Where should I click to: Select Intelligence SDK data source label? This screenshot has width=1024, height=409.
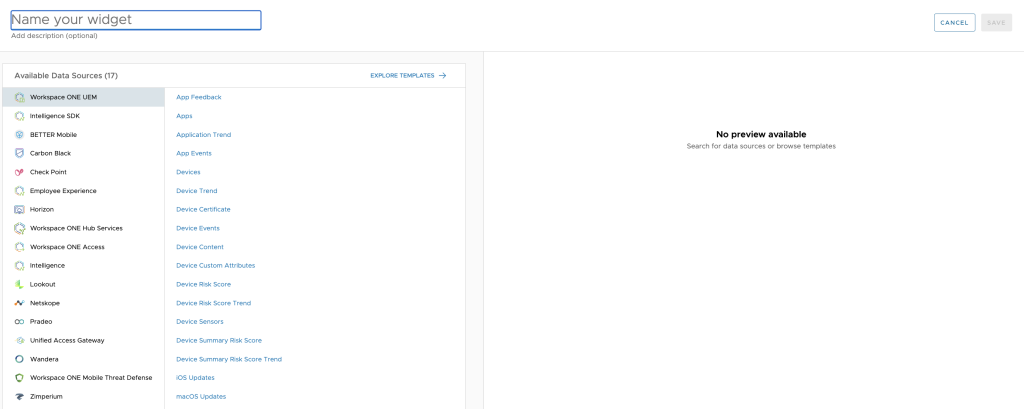(55, 116)
